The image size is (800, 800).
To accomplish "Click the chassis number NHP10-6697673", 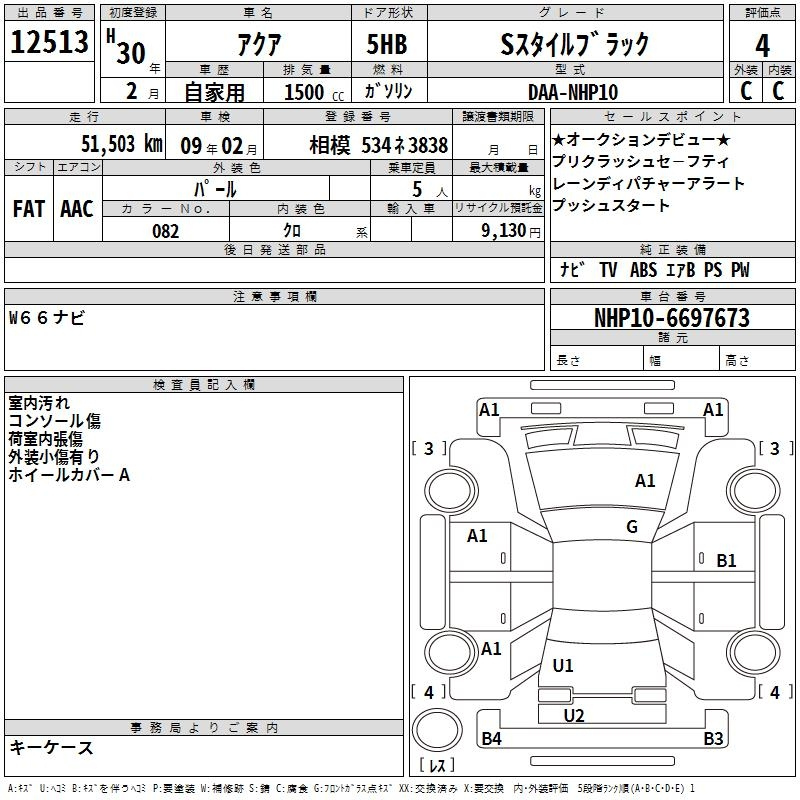I will click(671, 318).
